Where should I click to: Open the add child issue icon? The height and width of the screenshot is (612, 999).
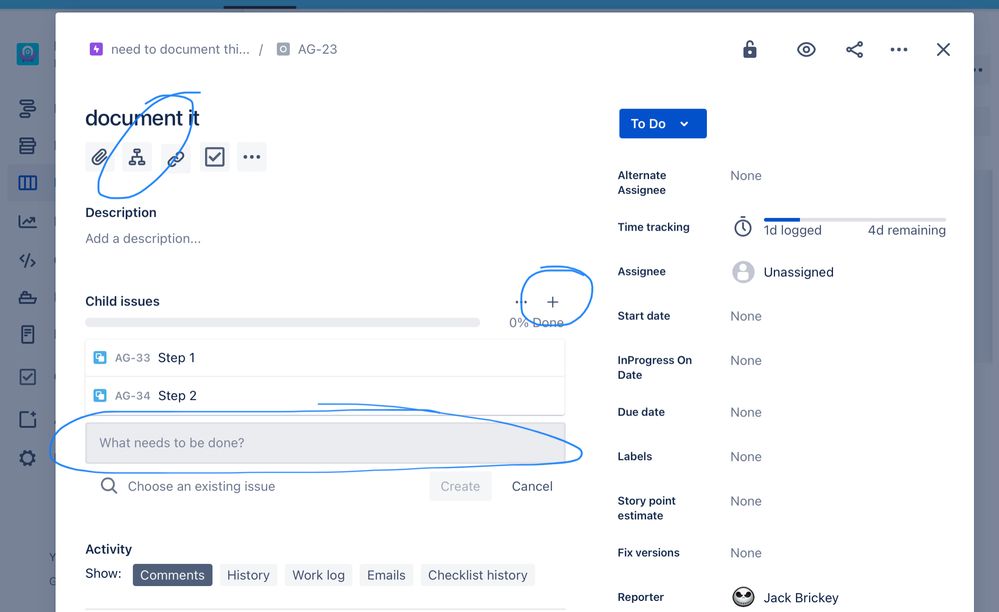point(137,156)
